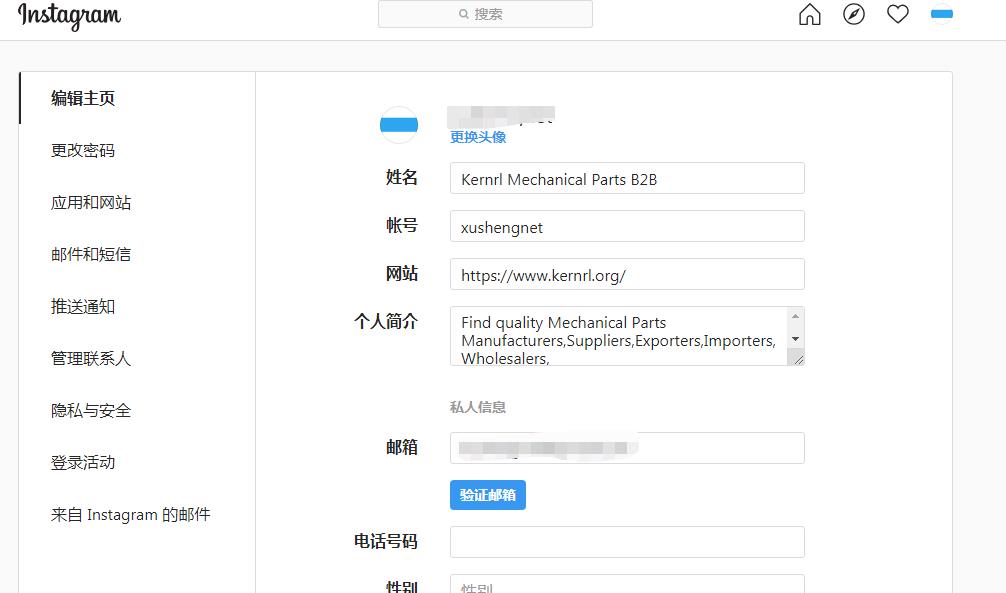This screenshot has width=1006, height=593.
Task: Click the profile avatar in the top-right corner
Action: point(941,14)
